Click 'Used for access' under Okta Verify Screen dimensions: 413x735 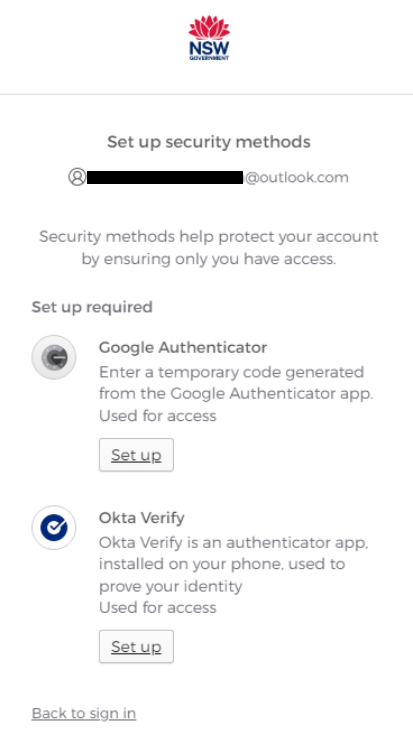tap(158, 608)
